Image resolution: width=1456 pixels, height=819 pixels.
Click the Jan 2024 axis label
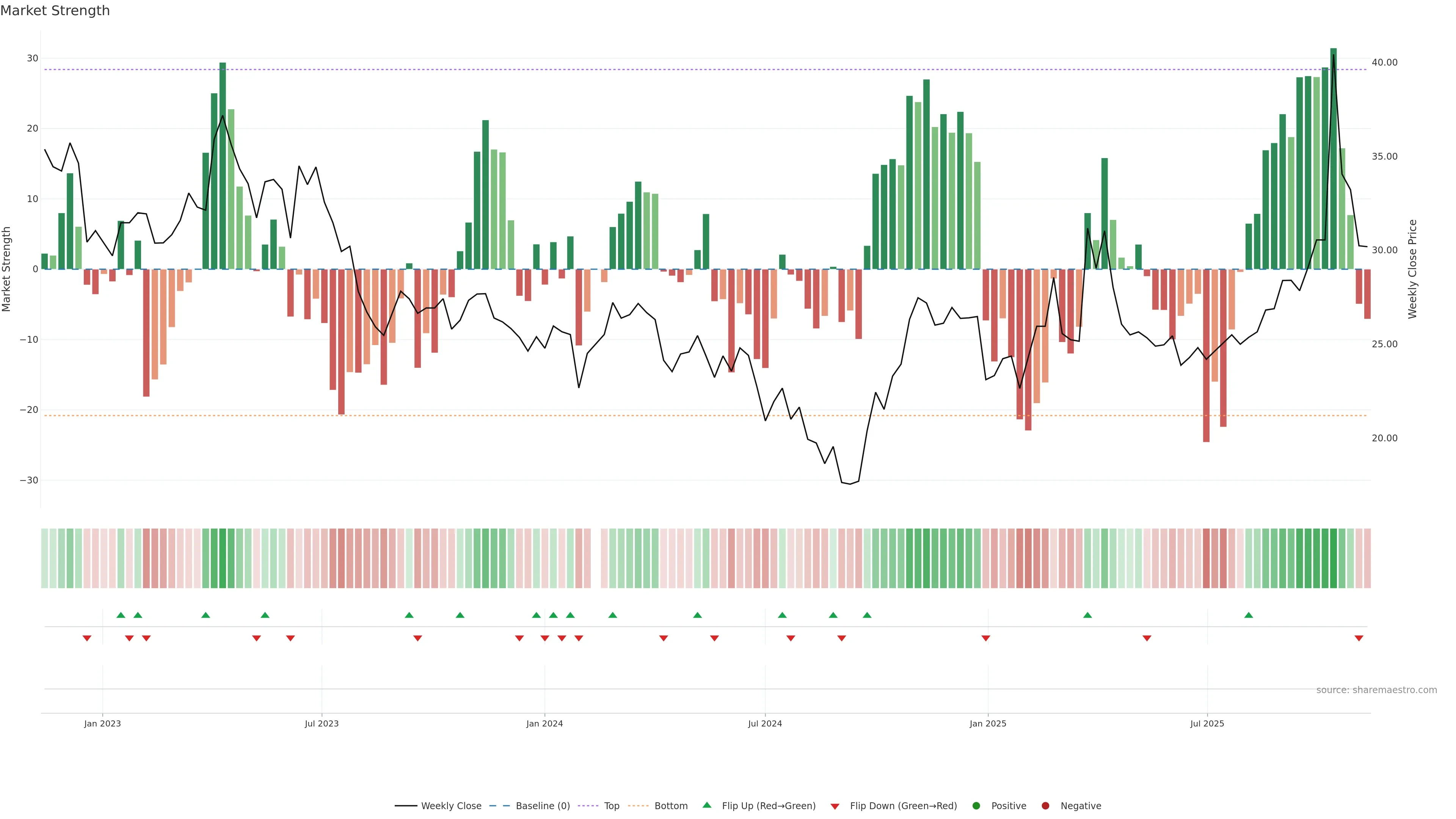pyautogui.click(x=544, y=723)
